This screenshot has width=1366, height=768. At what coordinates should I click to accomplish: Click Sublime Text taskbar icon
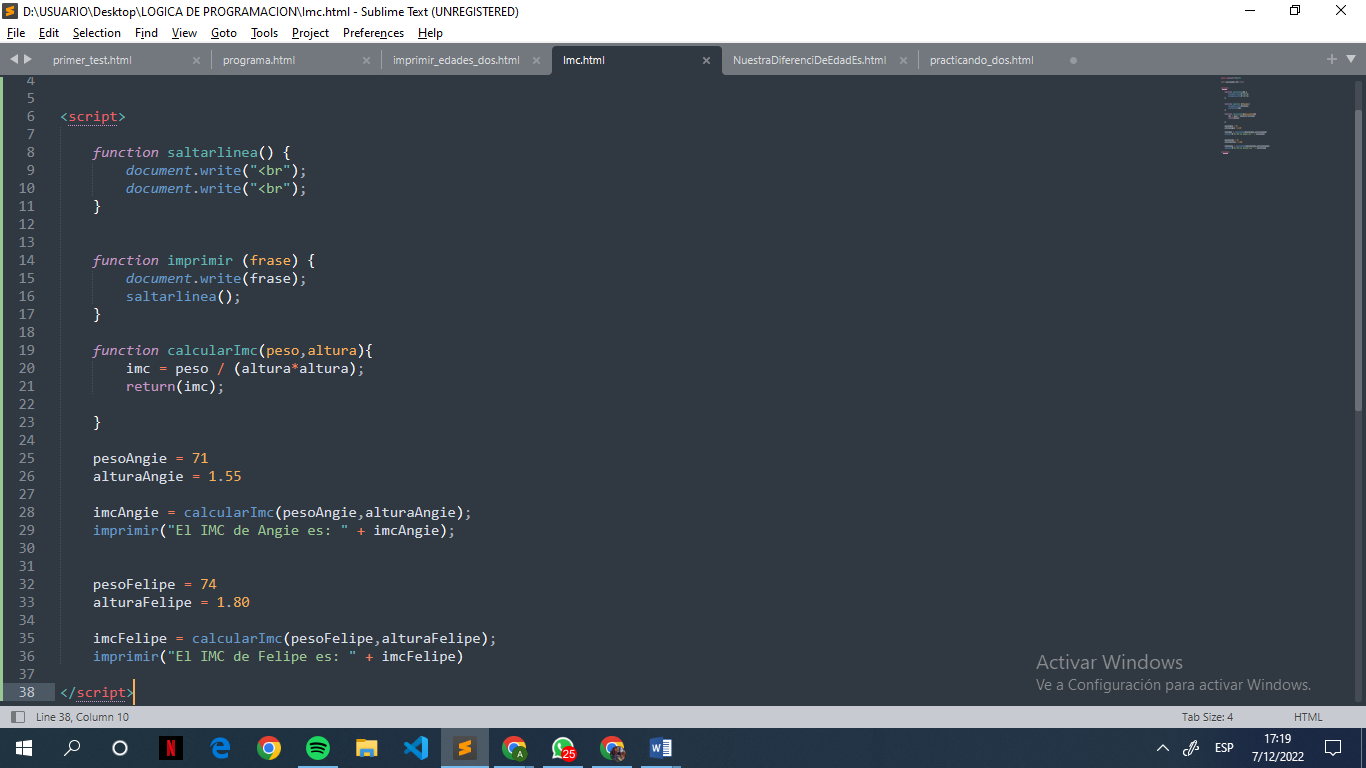click(465, 748)
